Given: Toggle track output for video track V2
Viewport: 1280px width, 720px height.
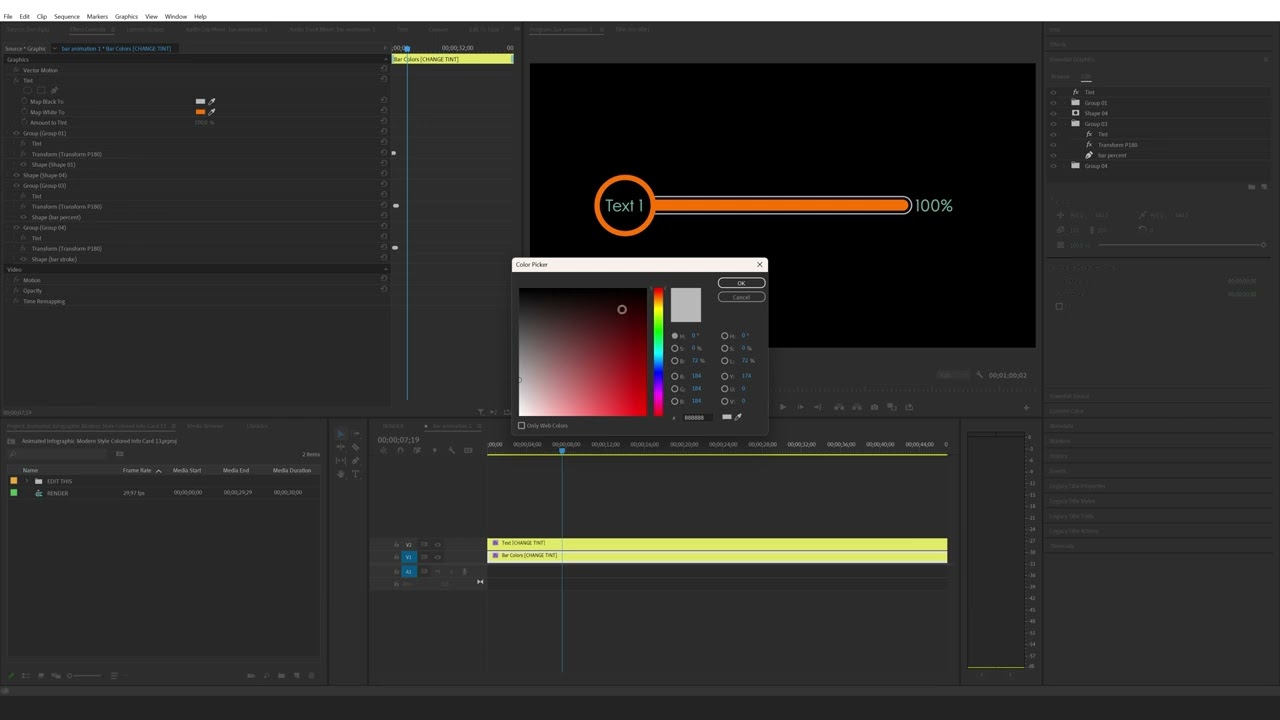Looking at the screenshot, I should tap(437, 545).
